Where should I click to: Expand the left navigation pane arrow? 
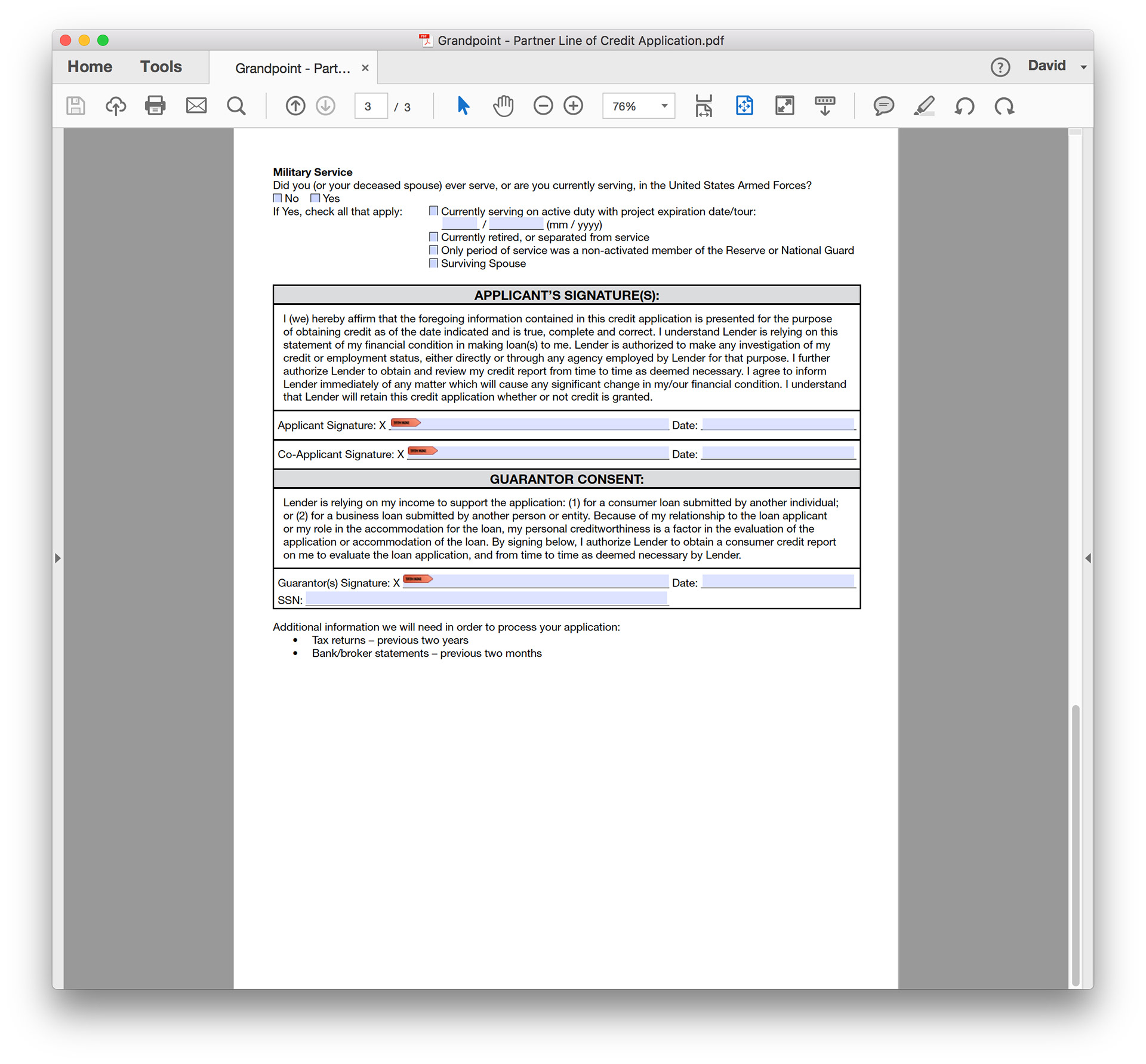(x=58, y=558)
